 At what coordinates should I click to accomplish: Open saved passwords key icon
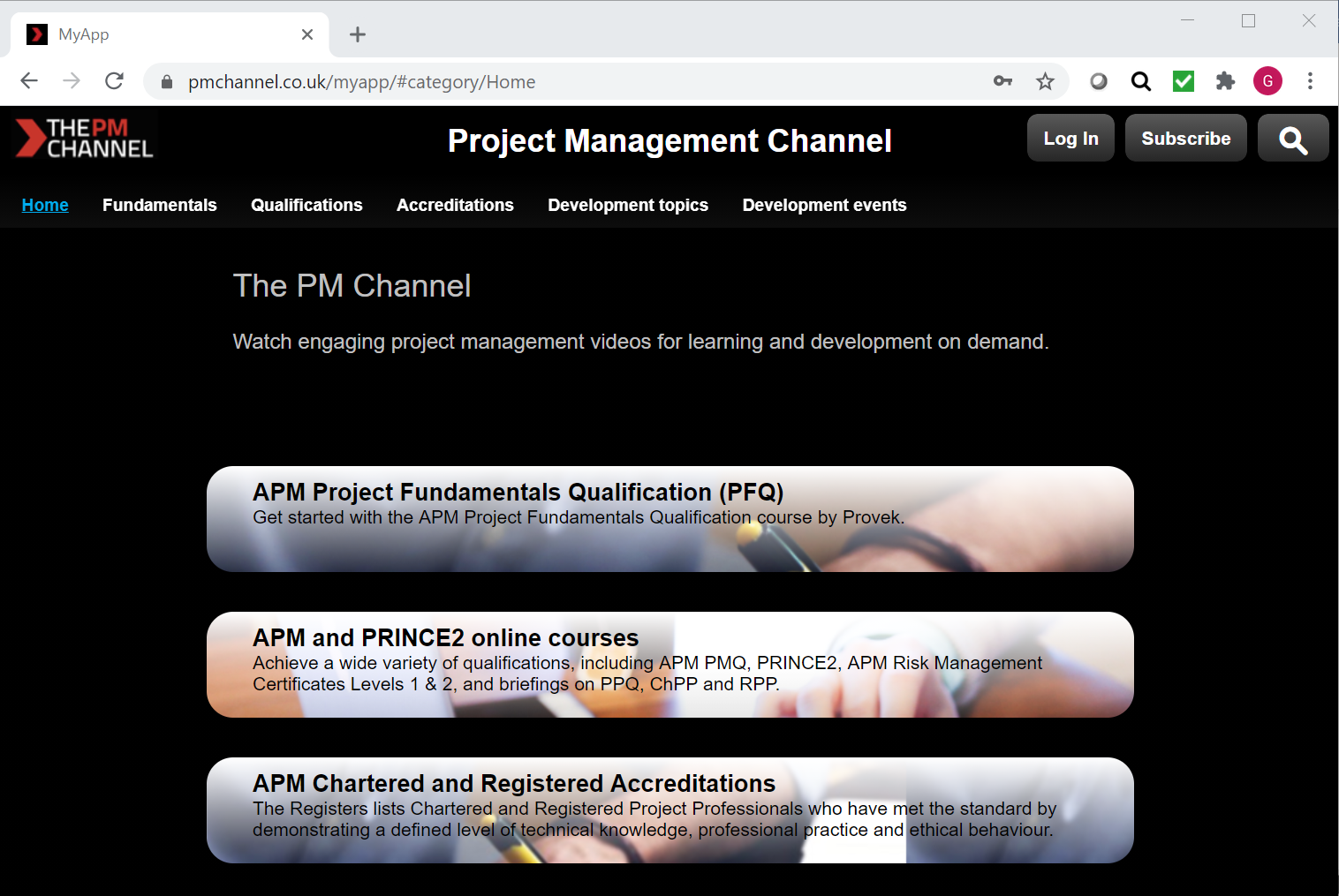coord(1002,81)
